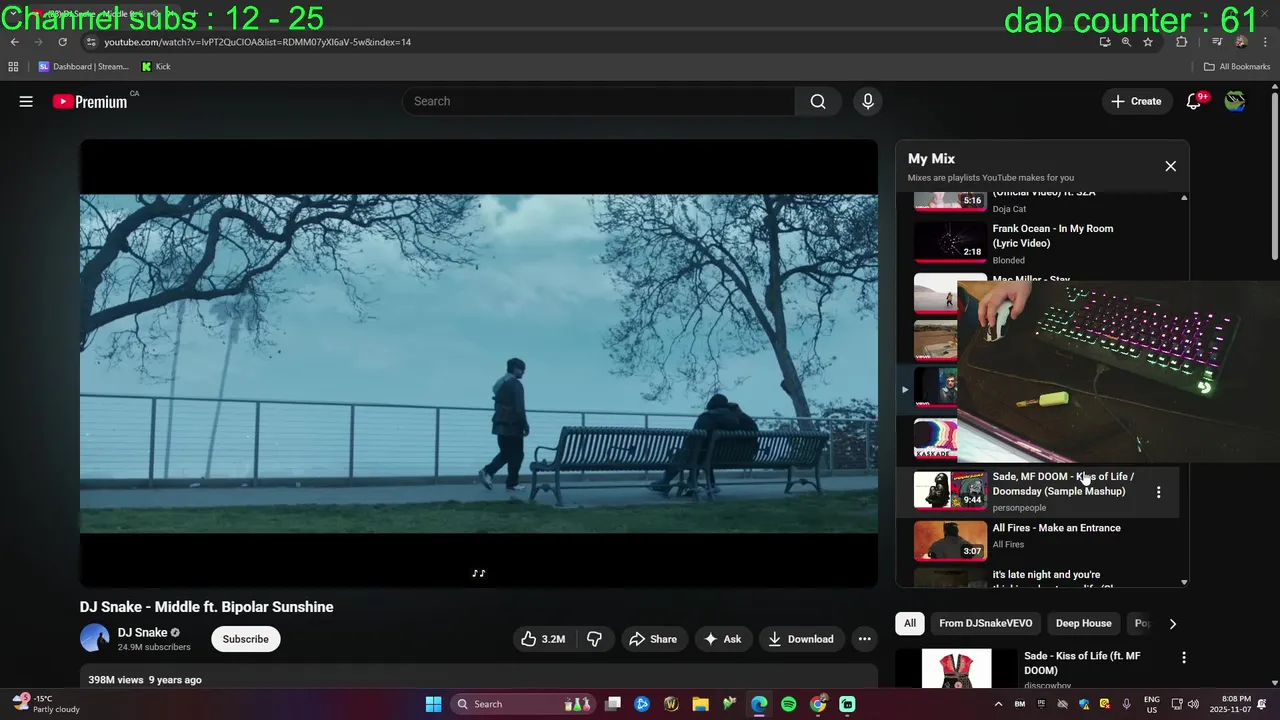Dislike the DJ Snake video
The height and width of the screenshot is (720, 1280).
pyautogui.click(x=594, y=639)
